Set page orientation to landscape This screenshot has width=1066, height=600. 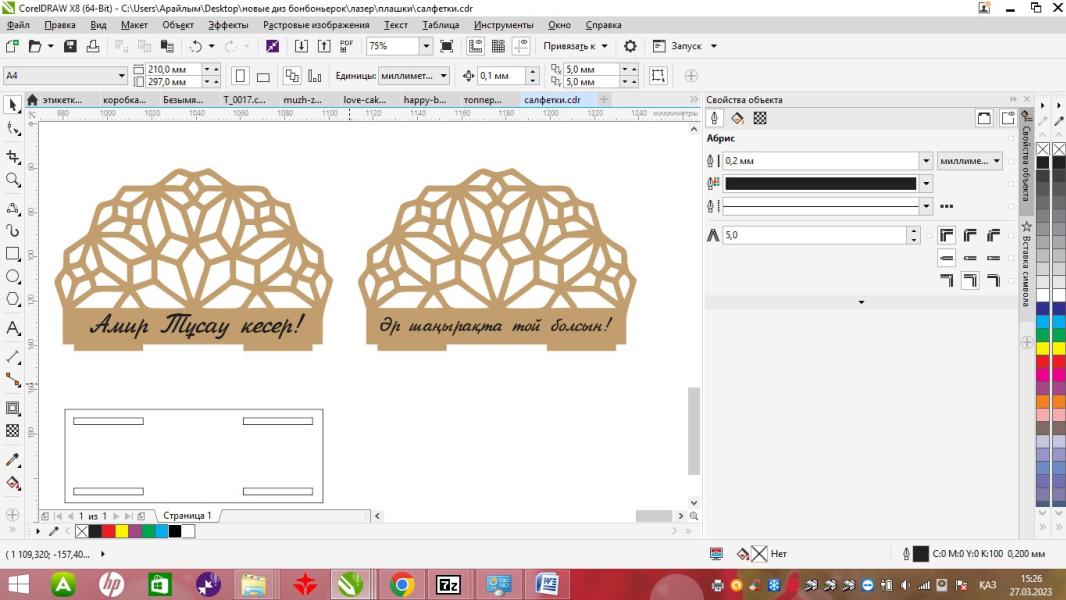click(x=263, y=76)
